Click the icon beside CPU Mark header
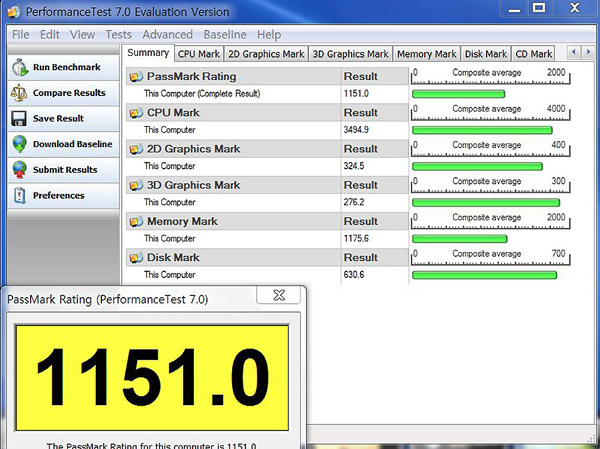The image size is (600, 449). (x=136, y=113)
